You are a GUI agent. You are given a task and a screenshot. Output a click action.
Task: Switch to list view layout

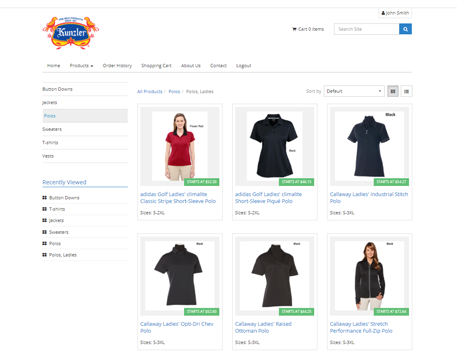tap(406, 91)
